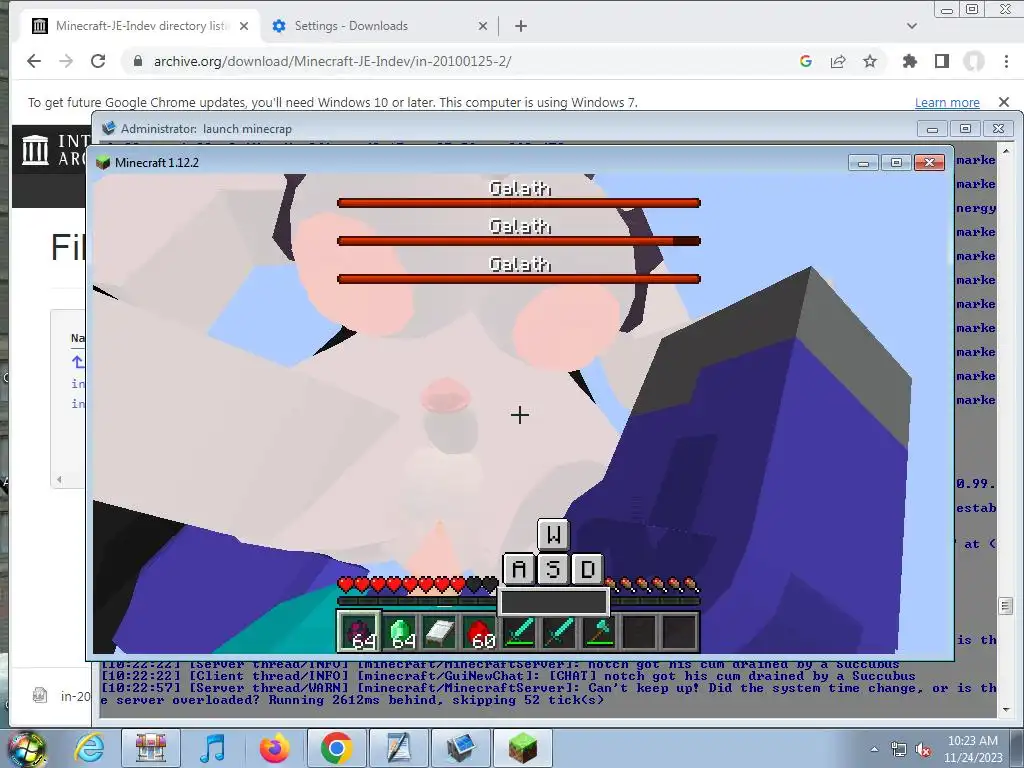Click page horizontal scroll left arrow
The height and width of the screenshot is (768, 1024).
[x=59, y=479]
